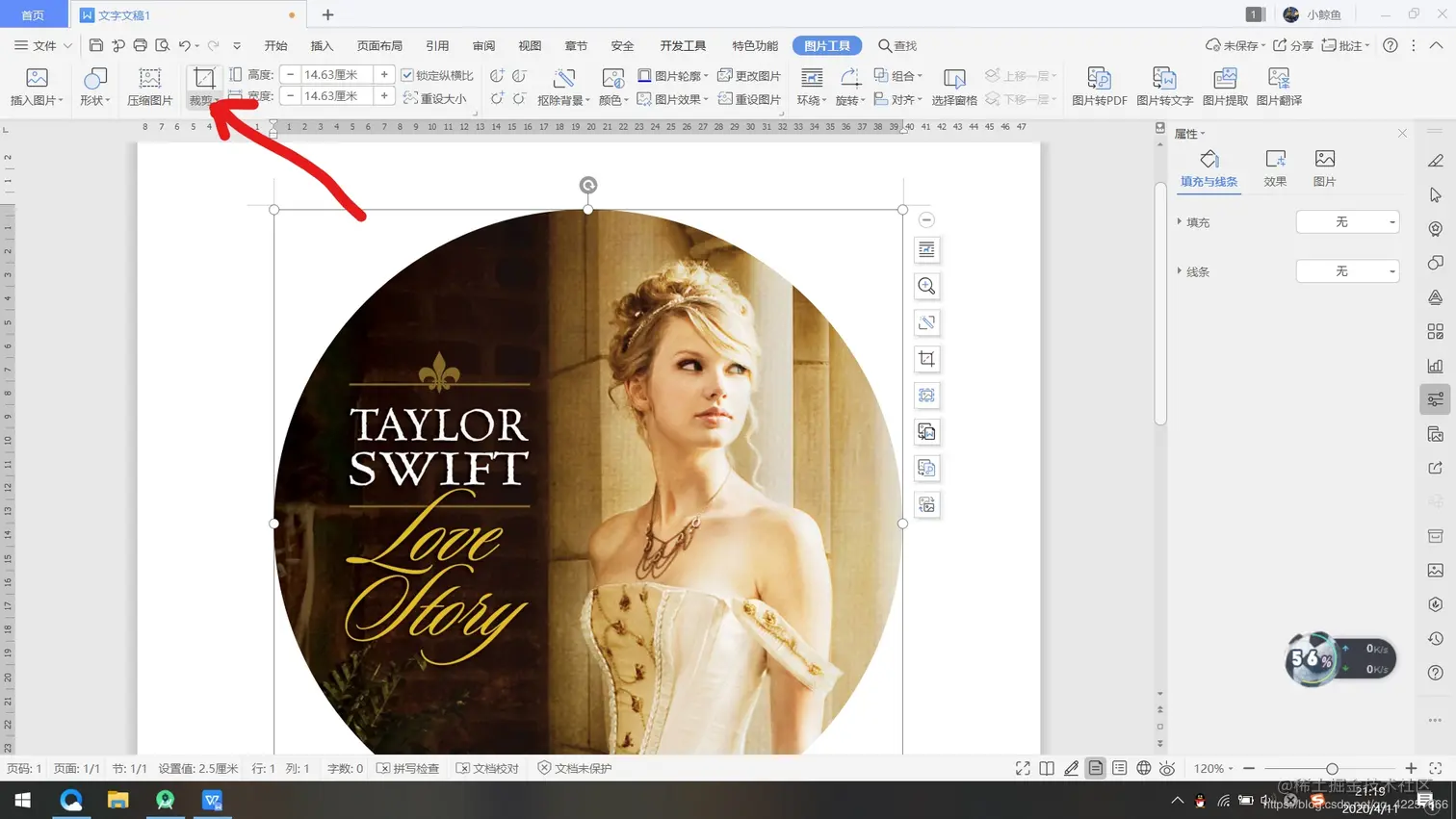Click the 插入图片 (insert picture) icon
The width and height of the screenshot is (1456, 819).
(x=37, y=79)
